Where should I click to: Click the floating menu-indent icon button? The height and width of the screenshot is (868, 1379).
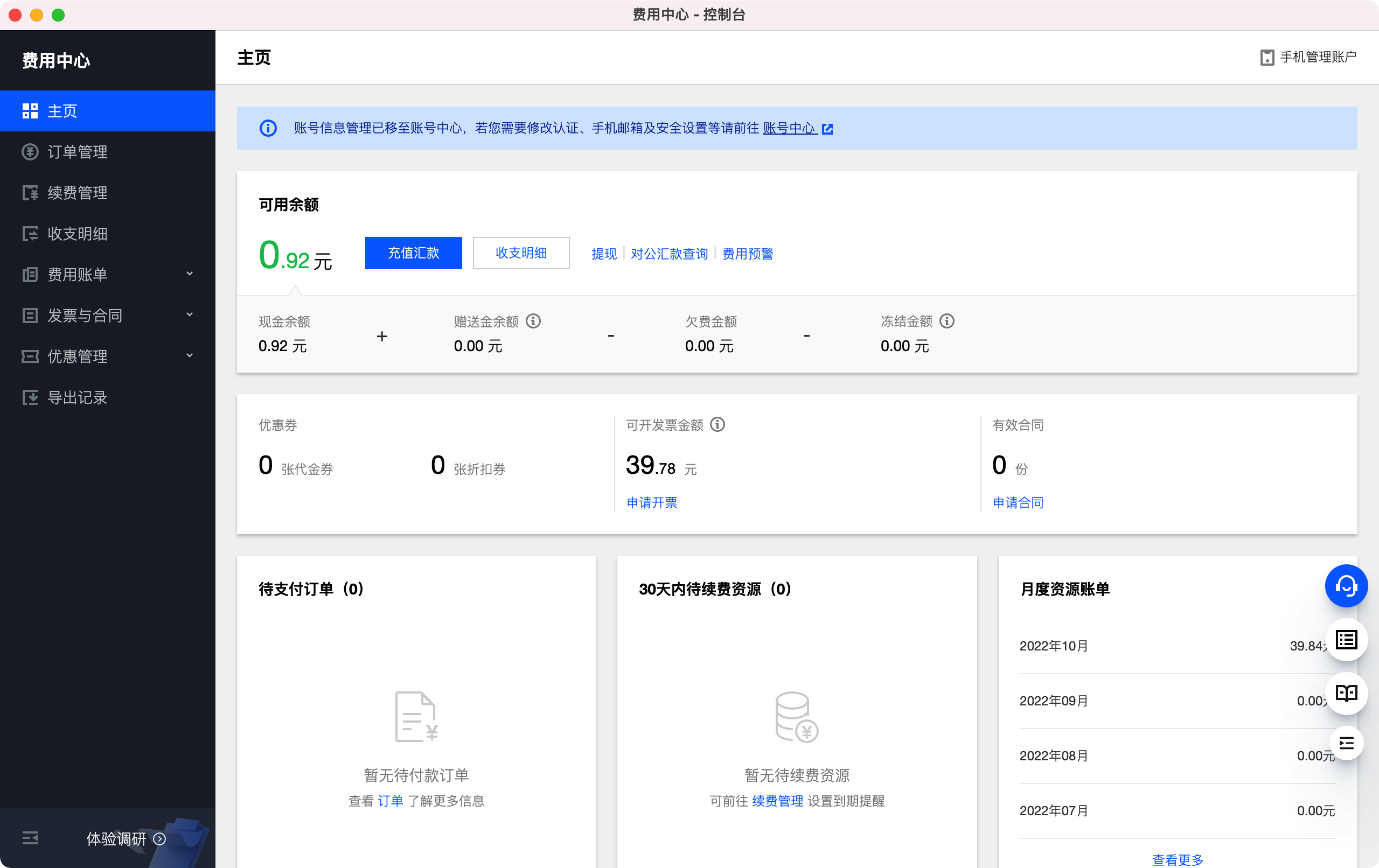[x=1346, y=743]
